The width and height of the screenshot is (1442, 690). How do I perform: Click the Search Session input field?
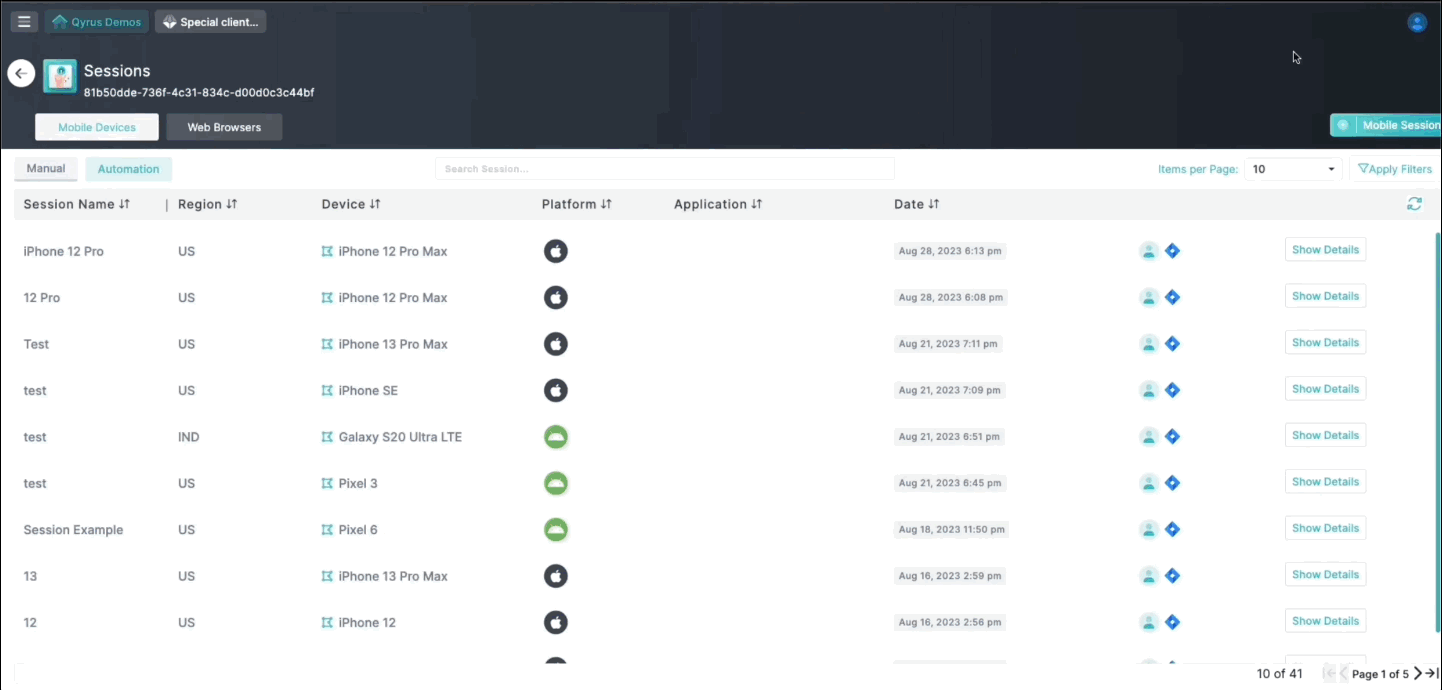point(664,169)
